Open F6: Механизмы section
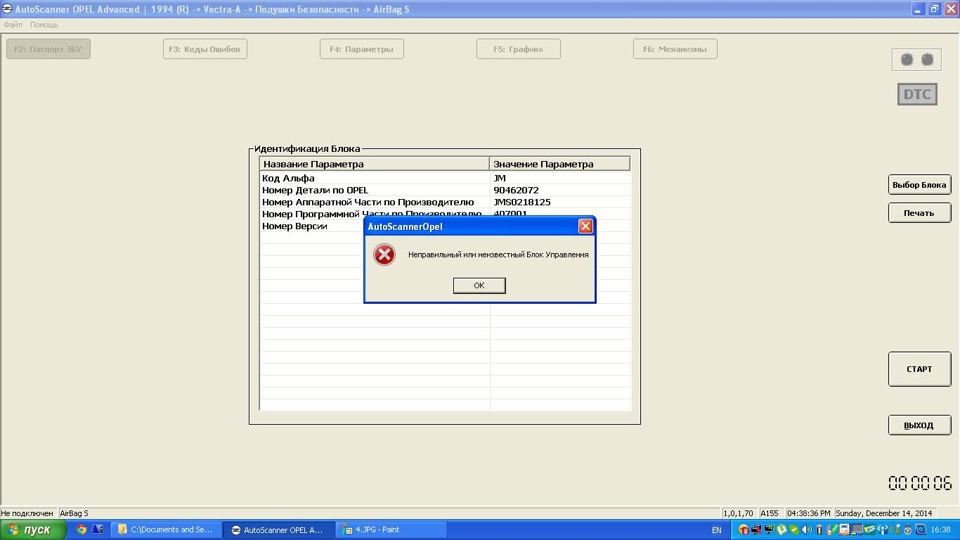 click(675, 49)
